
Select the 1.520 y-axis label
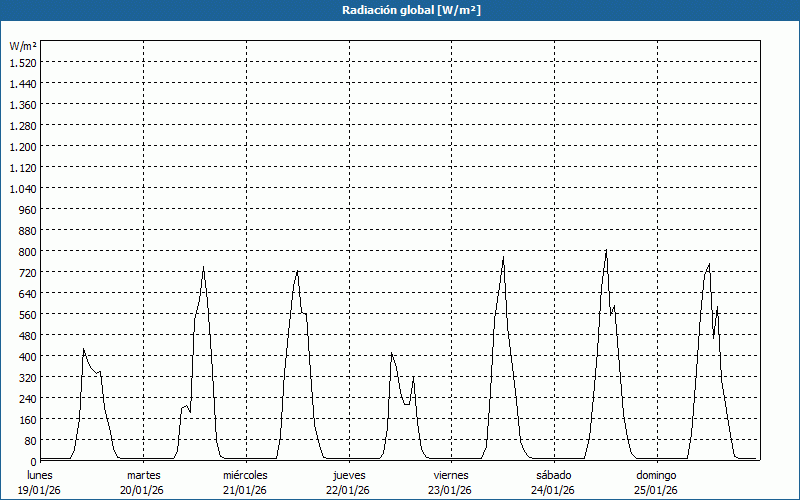[x=22, y=62]
